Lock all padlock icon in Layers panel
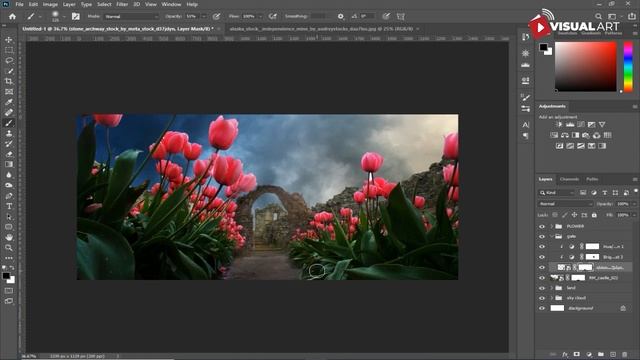The width and height of the screenshot is (640, 360). coord(594,215)
